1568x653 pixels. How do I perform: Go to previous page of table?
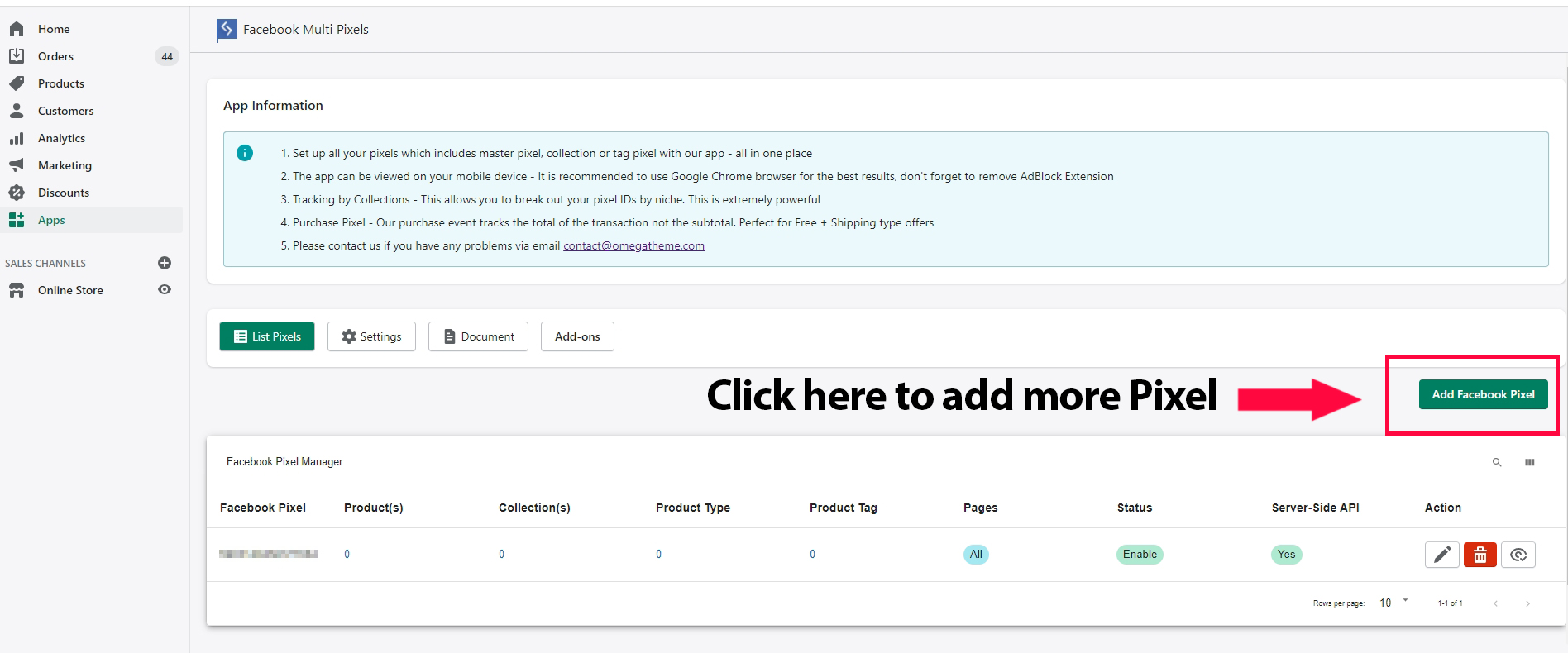[1495, 603]
